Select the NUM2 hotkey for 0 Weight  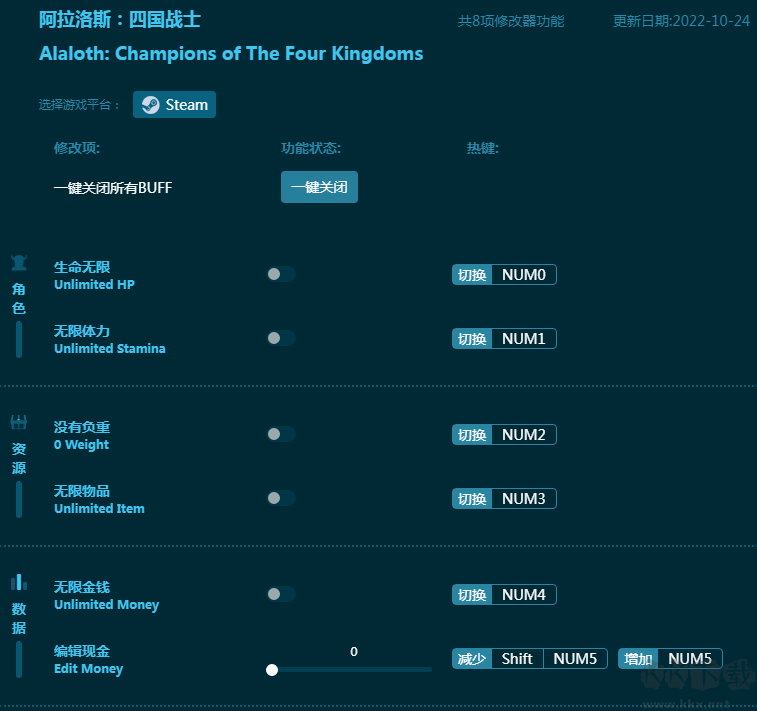pos(523,435)
